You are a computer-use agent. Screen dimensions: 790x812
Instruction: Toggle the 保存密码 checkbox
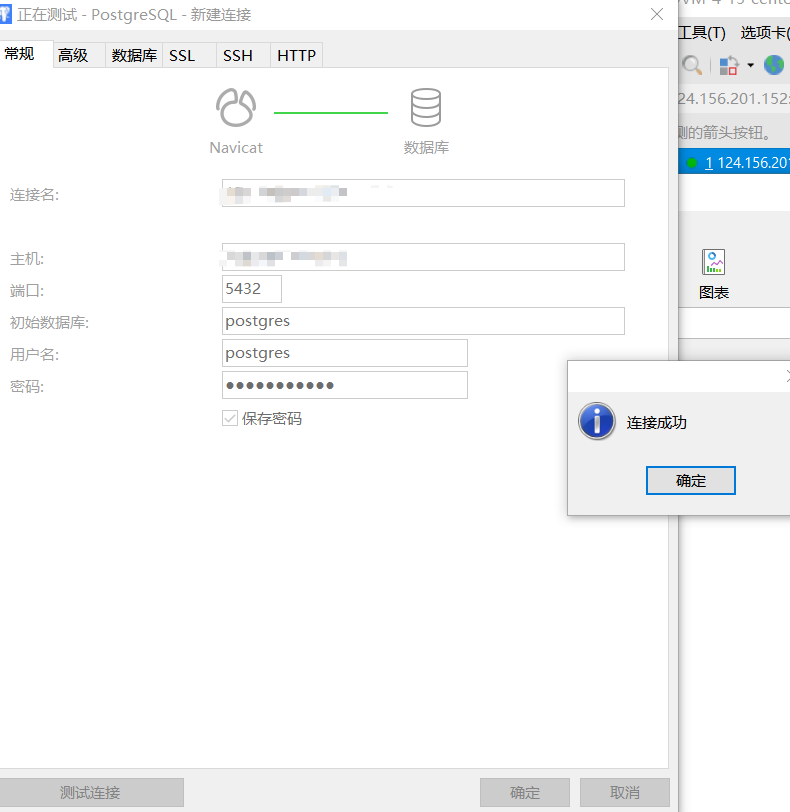230,418
